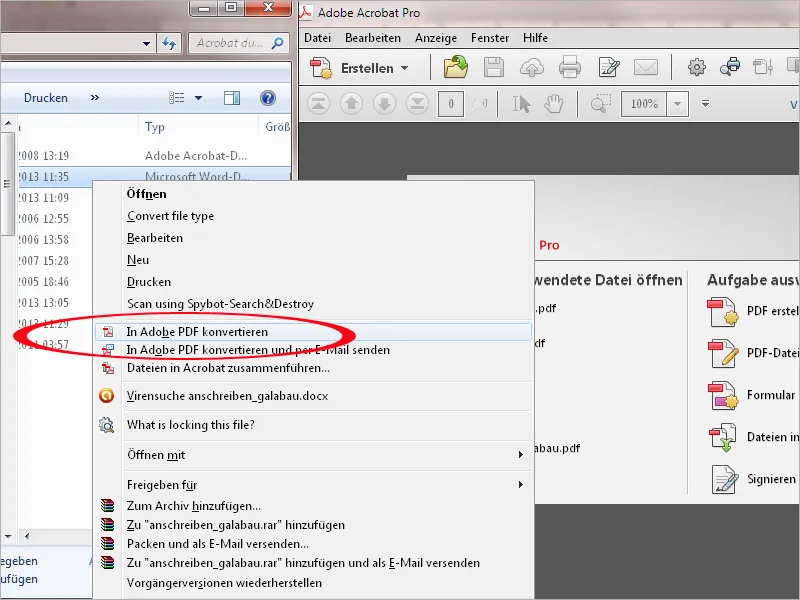Expand Explorer toolbar overflow chevrons
Image resolution: width=800 pixels, height=600 pixels.
coord(94,97)
